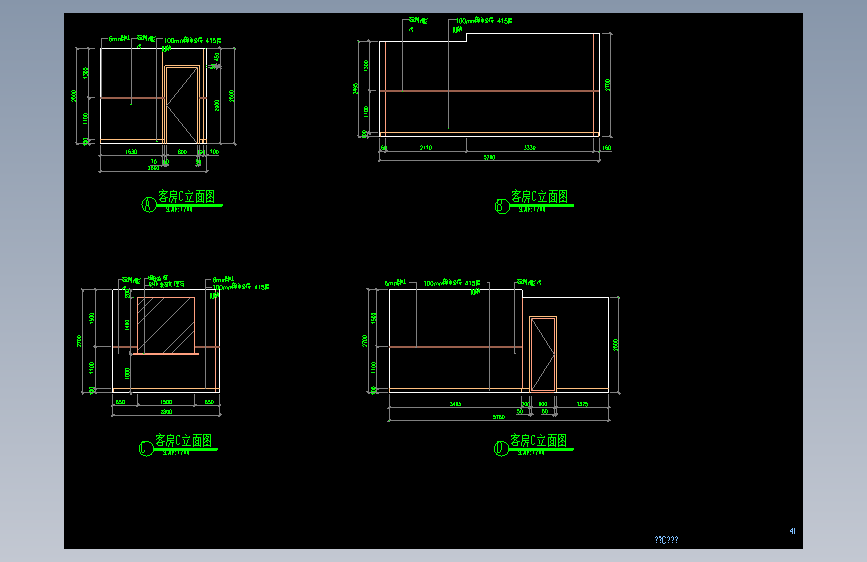The width and height of the screenshot is (867, 562).
Task: Click the door with swing lines in elevation D
Action: [x=543, y=354]
